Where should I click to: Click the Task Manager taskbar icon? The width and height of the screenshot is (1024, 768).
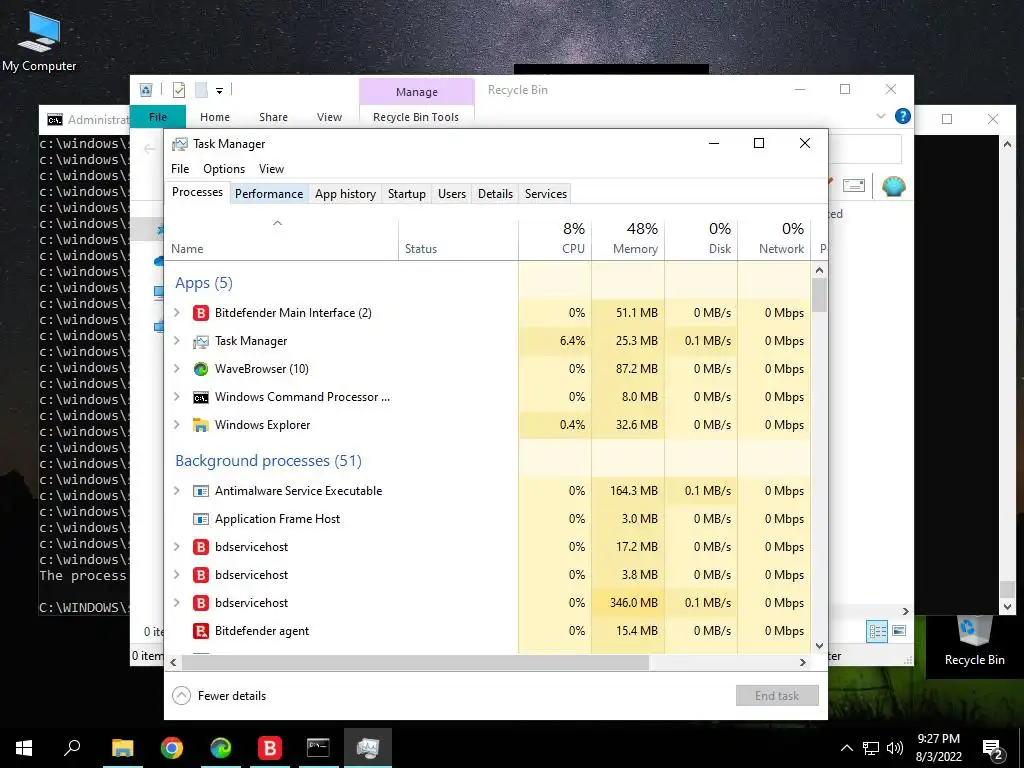pos(368,748)
